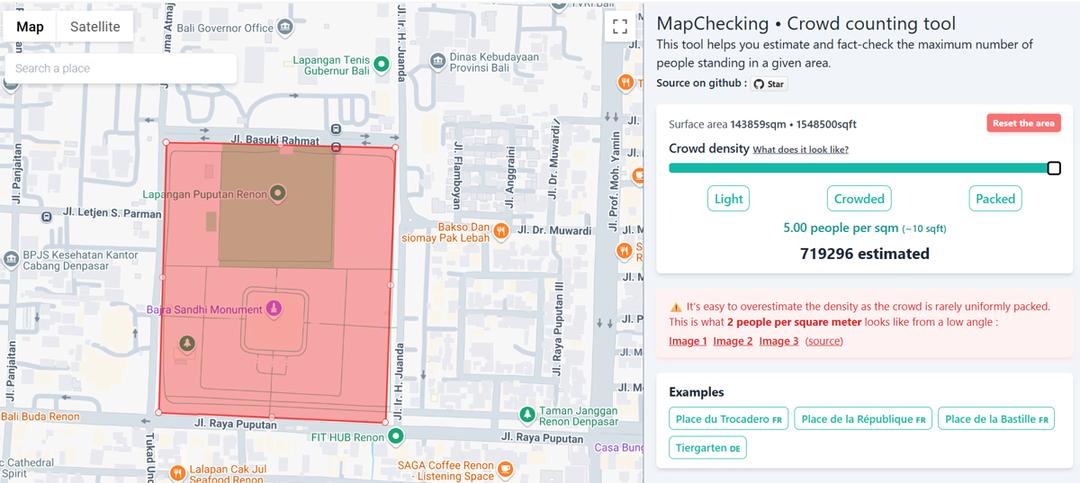The width and height of the screenshot is (1080, 483).
Task: Click the Lapangan Tenis Gubernur Bali marker
Action: click(381, 65)
